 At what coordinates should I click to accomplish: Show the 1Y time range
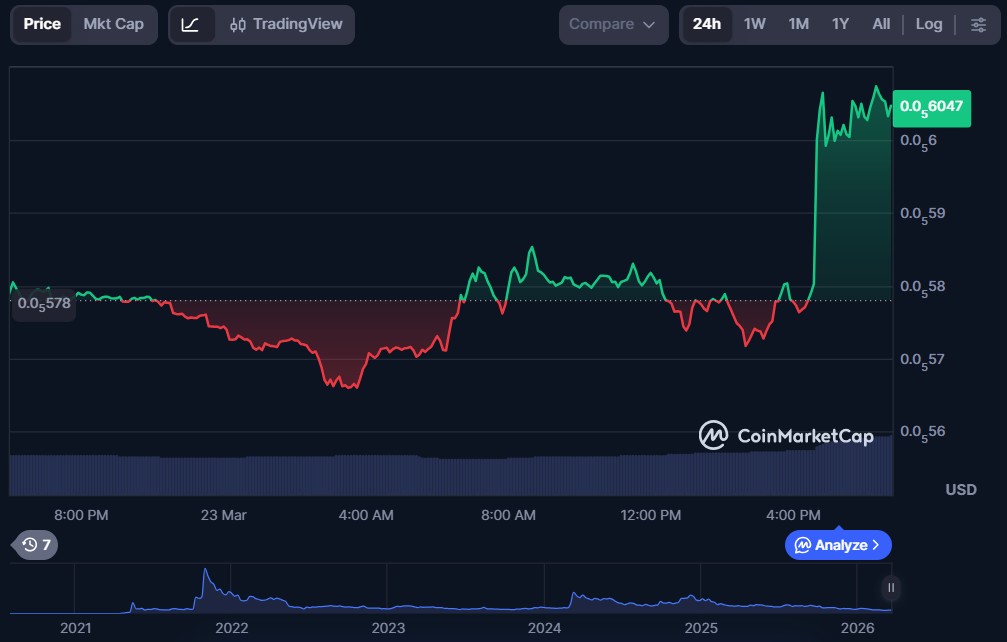tap(840, 24)
